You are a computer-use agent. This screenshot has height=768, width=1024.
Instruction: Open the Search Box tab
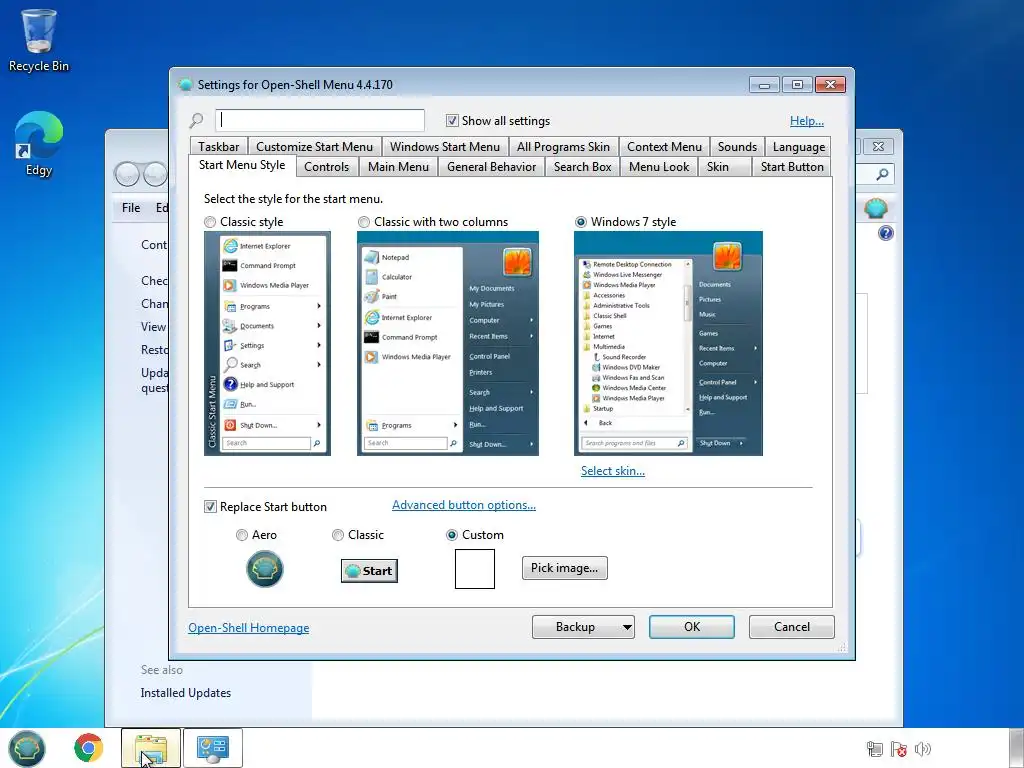click(583, 167)
